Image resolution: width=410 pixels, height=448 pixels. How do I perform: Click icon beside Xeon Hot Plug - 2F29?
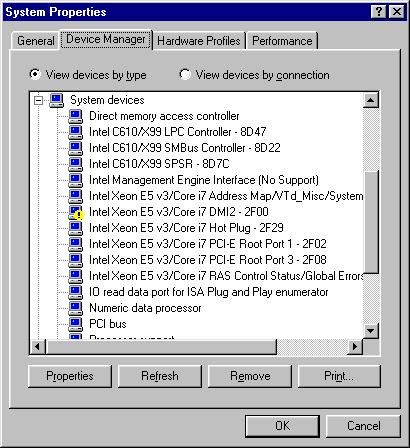[x=75, y=228]
